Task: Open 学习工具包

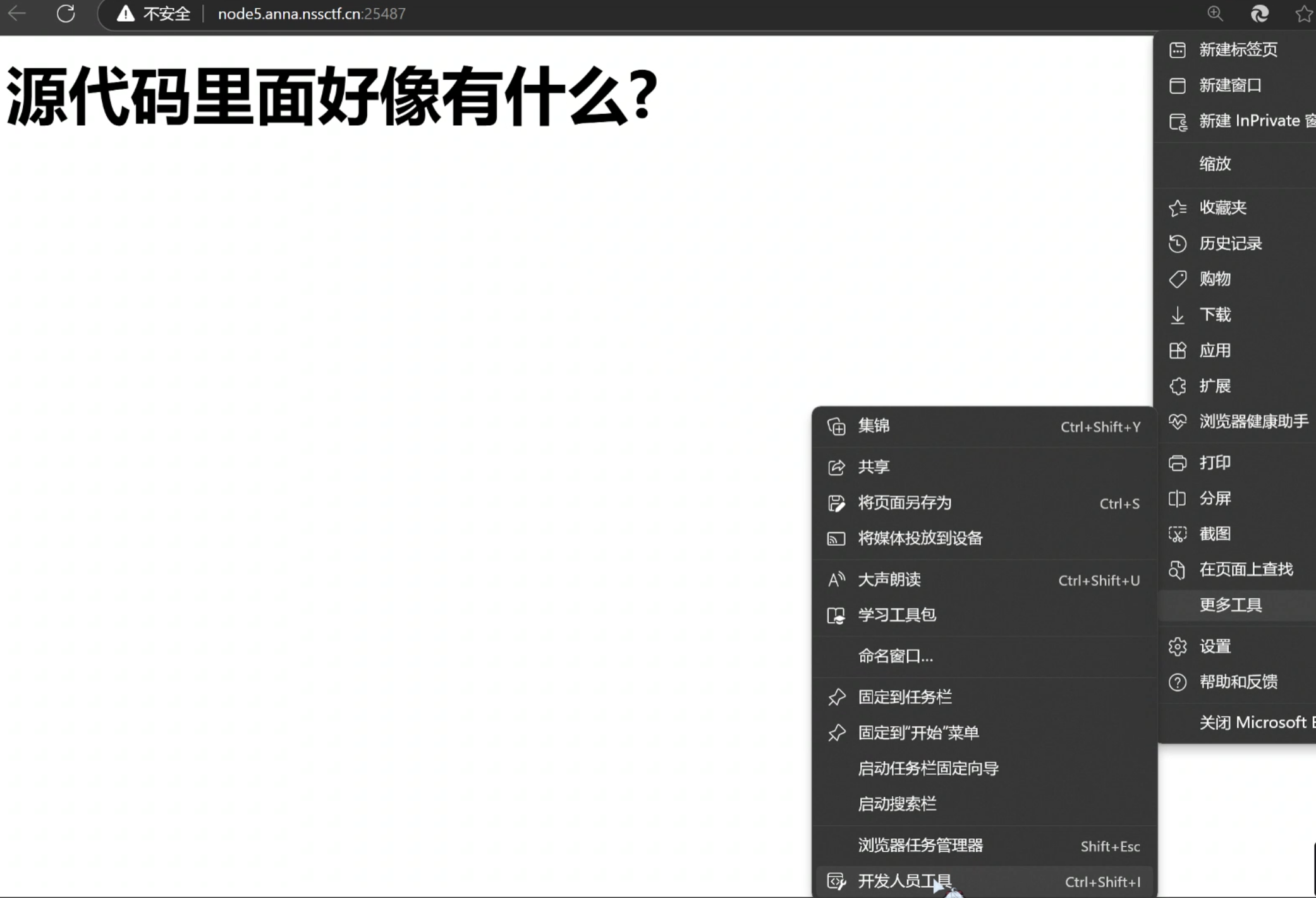Action: tap(984, 615)
